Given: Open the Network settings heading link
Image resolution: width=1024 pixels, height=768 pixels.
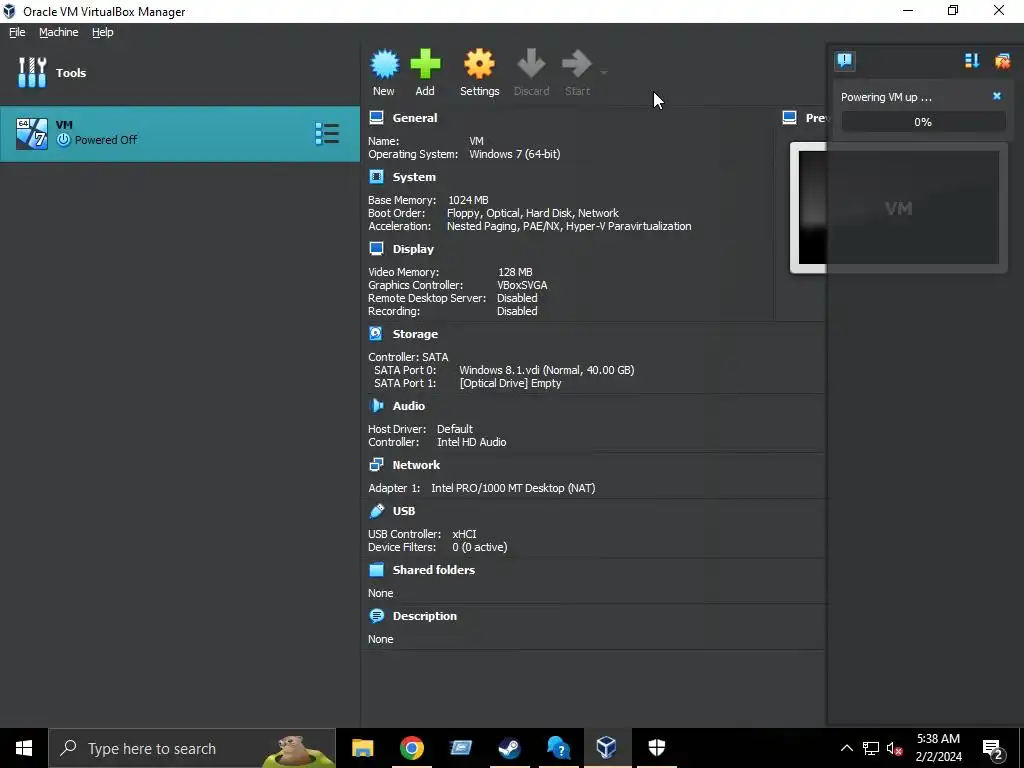Looking at the screenshot, I should click(416, 465).
